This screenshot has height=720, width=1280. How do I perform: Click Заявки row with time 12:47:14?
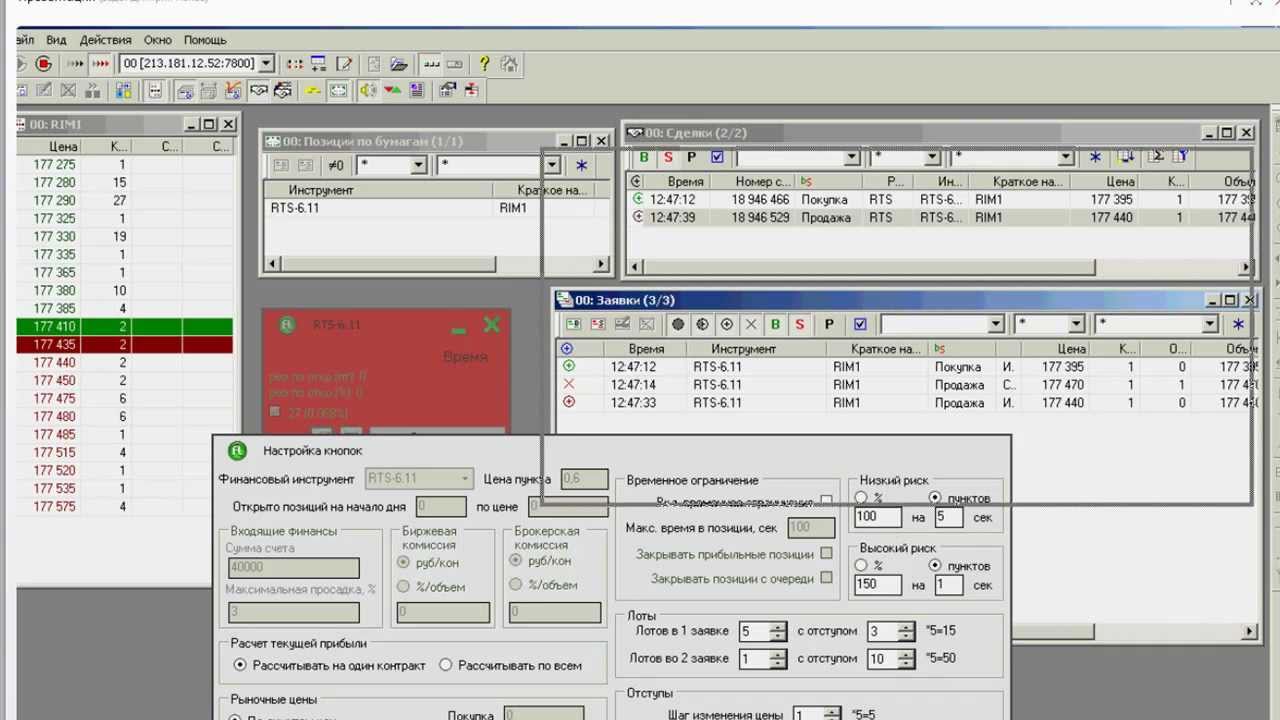coord(905,385)
